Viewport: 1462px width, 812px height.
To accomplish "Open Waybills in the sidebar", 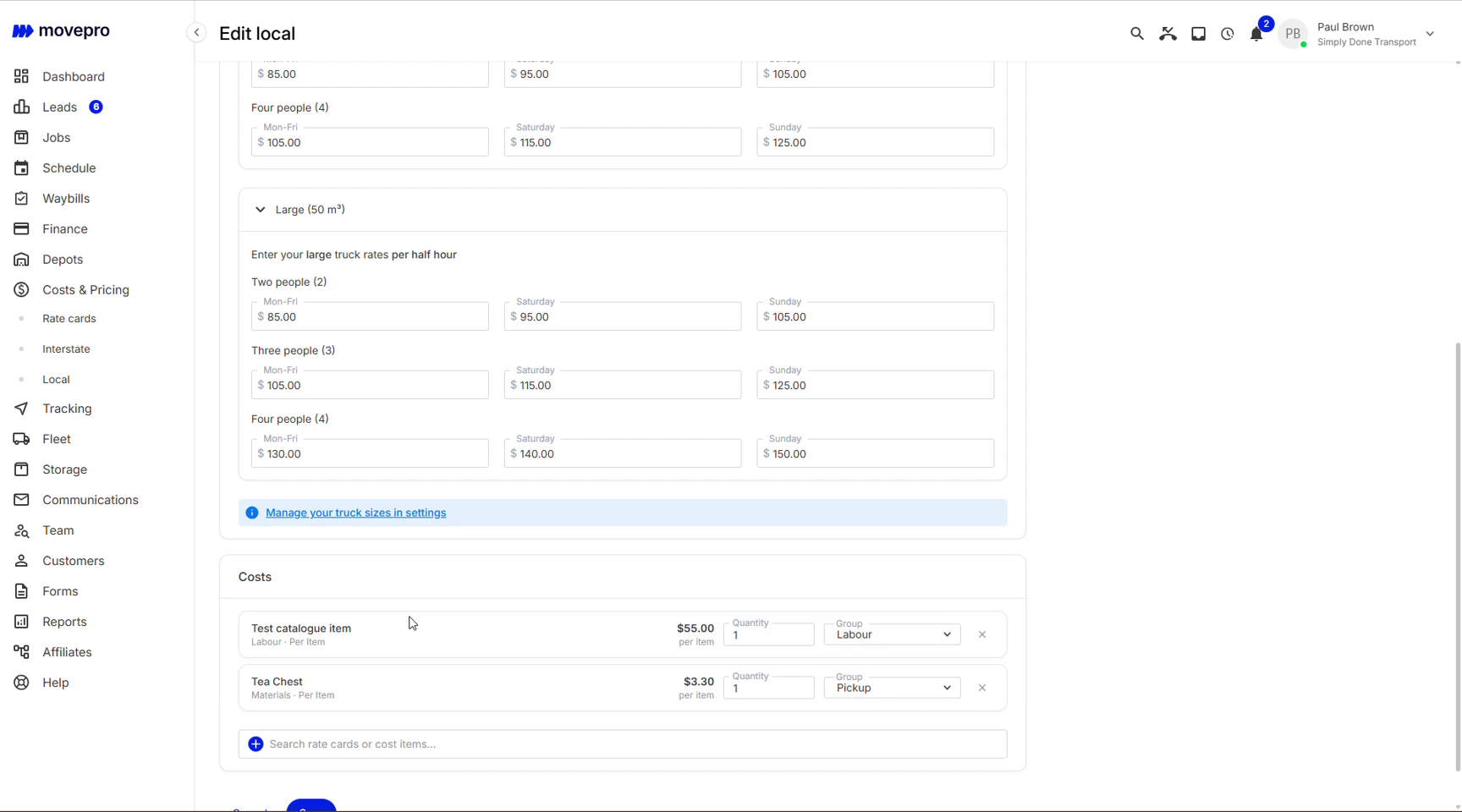I will [x=66, y=199].
